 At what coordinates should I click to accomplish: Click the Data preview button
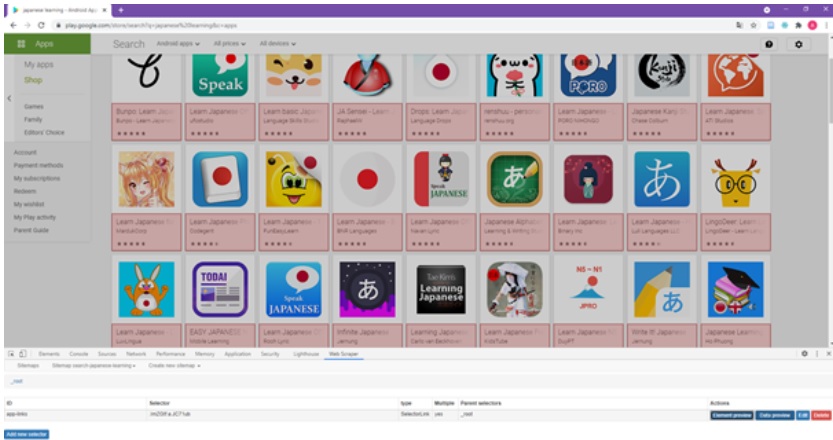tap(773, 414)
